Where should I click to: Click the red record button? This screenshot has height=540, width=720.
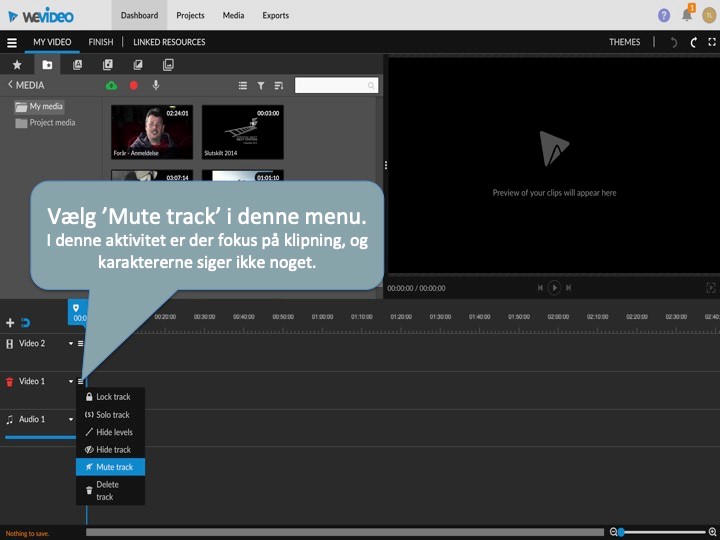pos(134,85)
